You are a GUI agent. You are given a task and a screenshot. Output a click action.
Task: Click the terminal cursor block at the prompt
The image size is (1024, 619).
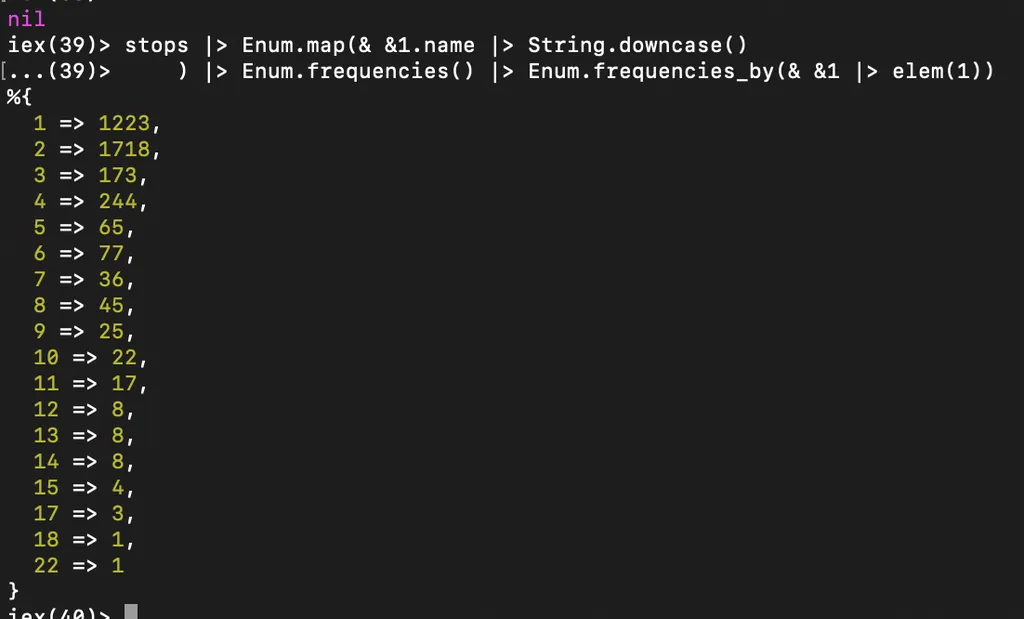pyautogui.click(x=130, y=612)
